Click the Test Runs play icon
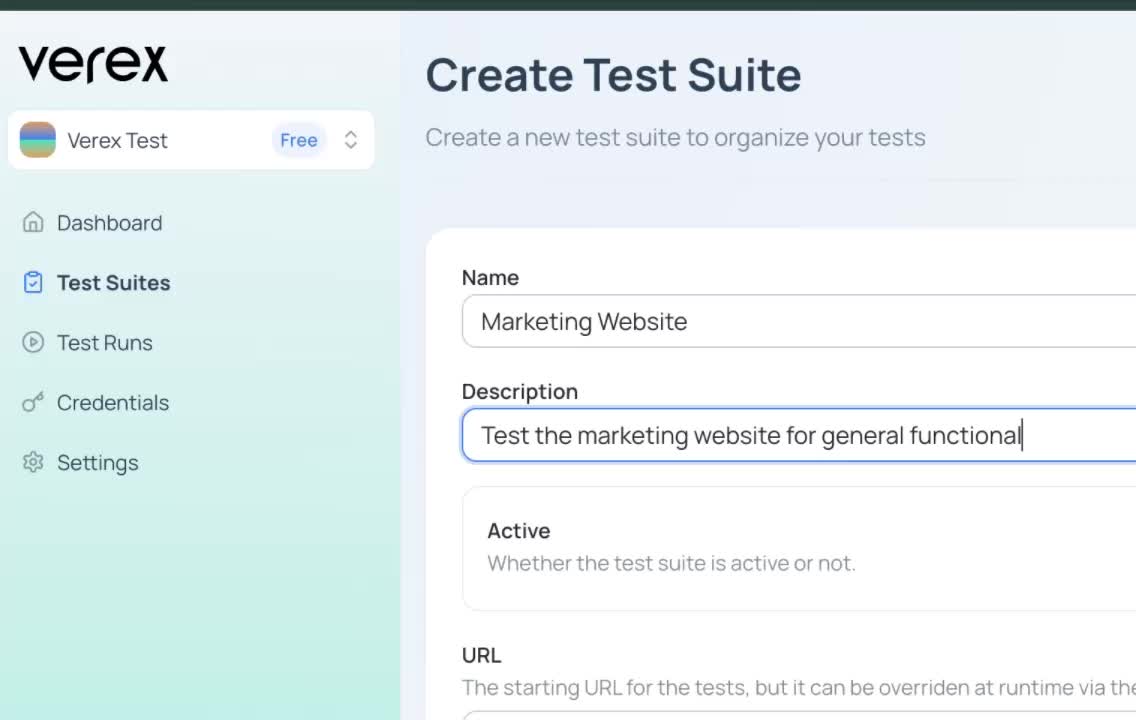Viewport: 1136px width, 720px height. (x=33, y=343)
